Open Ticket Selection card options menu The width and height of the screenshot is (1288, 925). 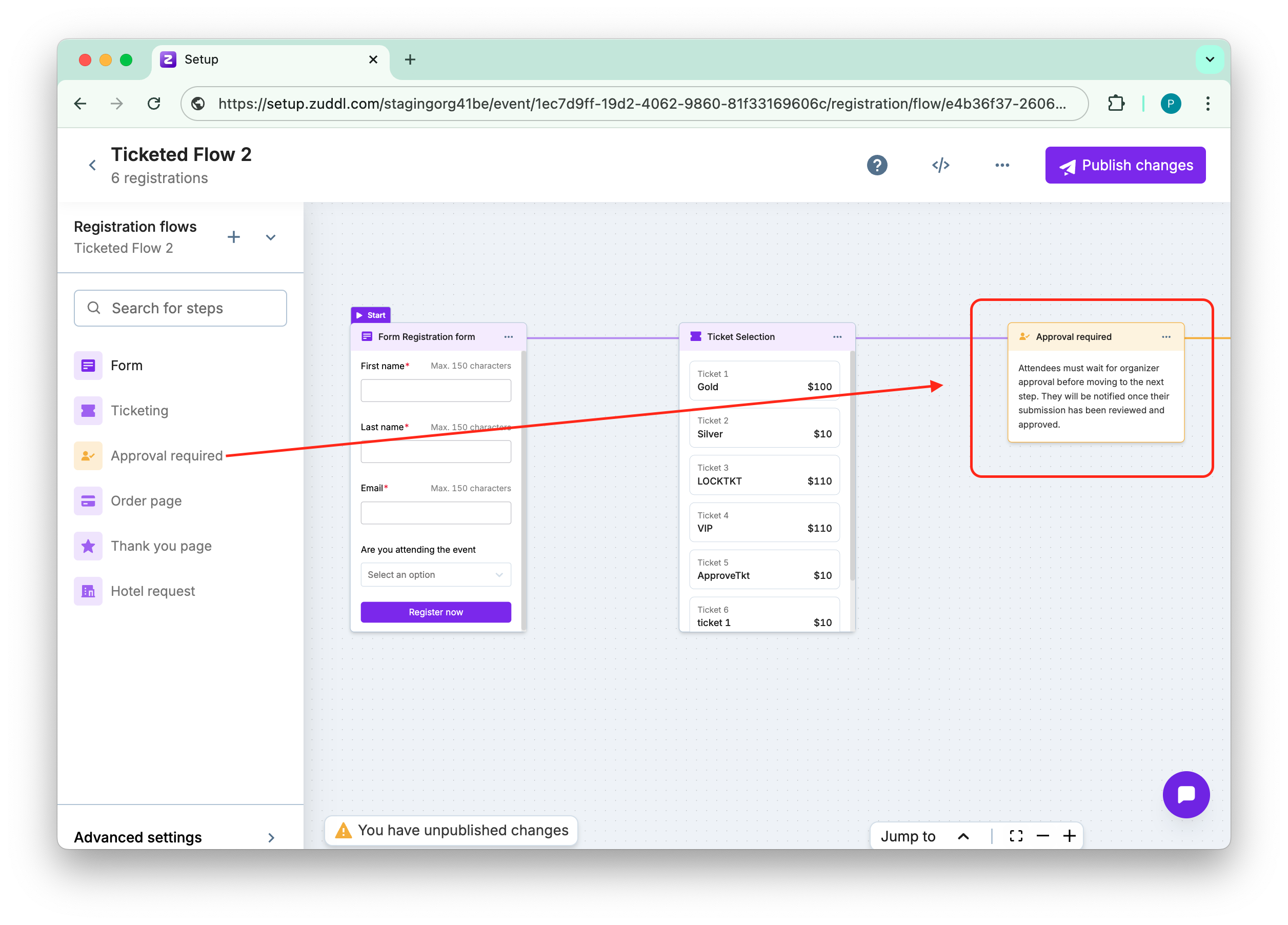point(837,337)
